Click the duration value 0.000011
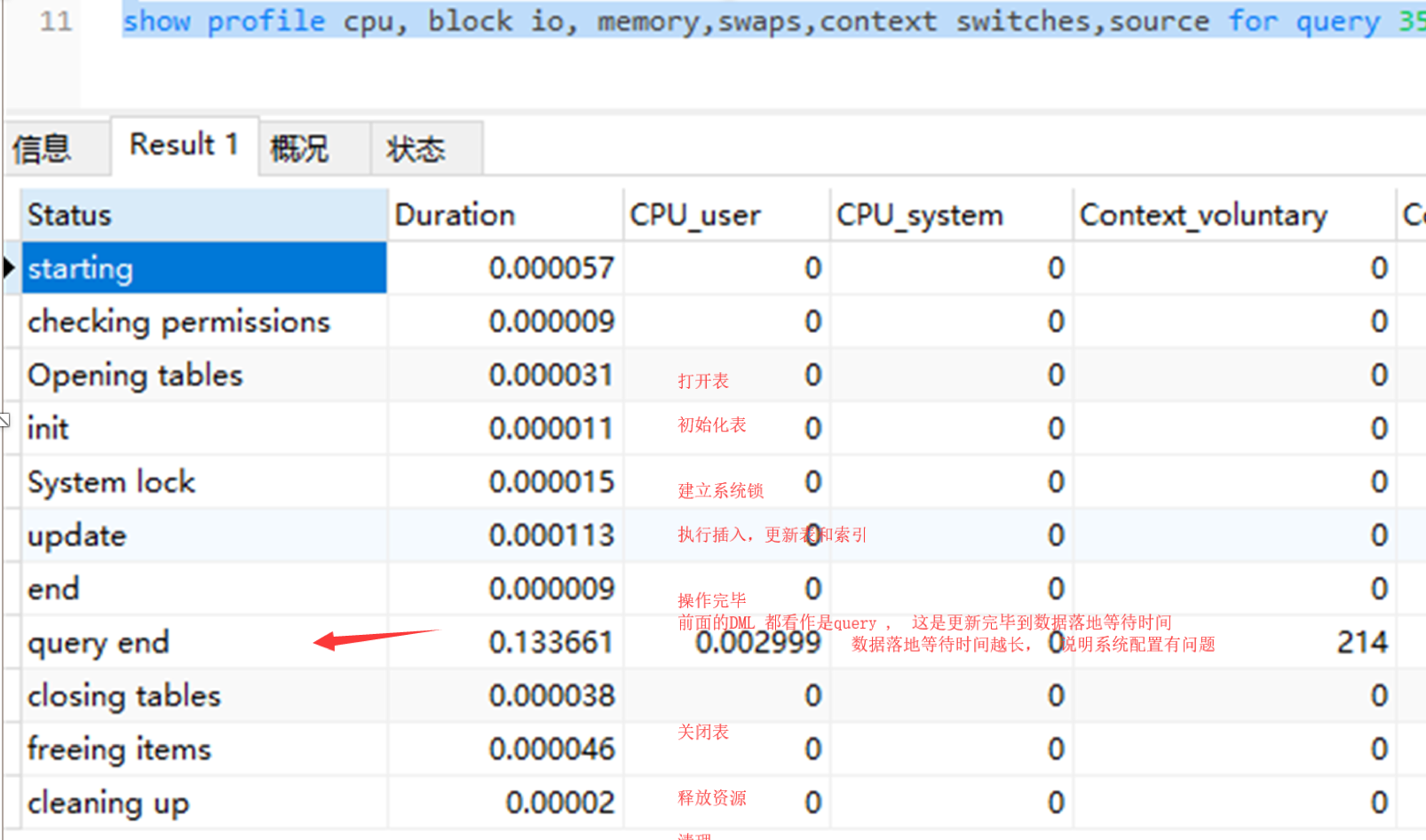Image resolution: width=1426 pixels, height=840 pixels. coord(551,428)
